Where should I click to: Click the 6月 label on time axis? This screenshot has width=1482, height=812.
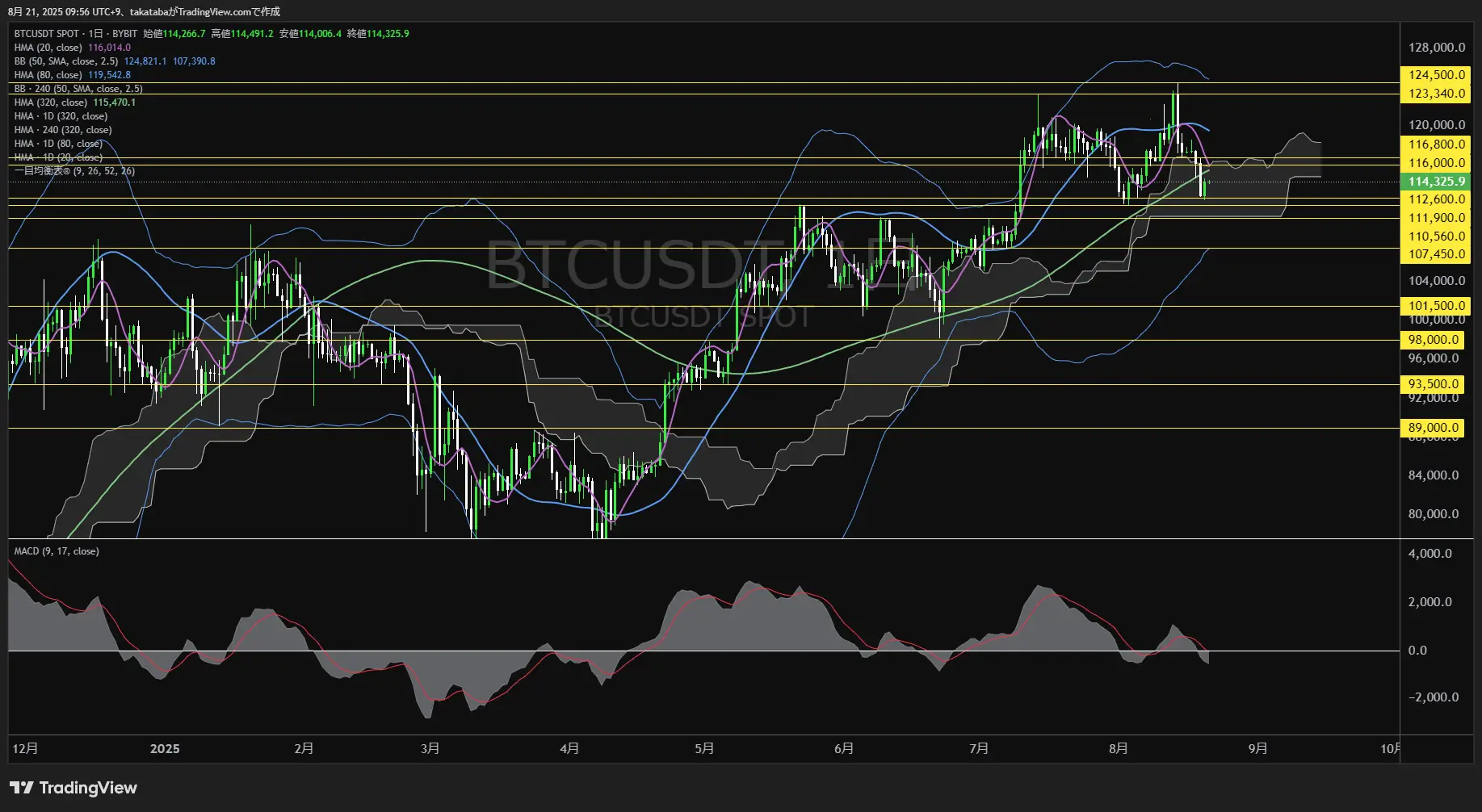844,749
